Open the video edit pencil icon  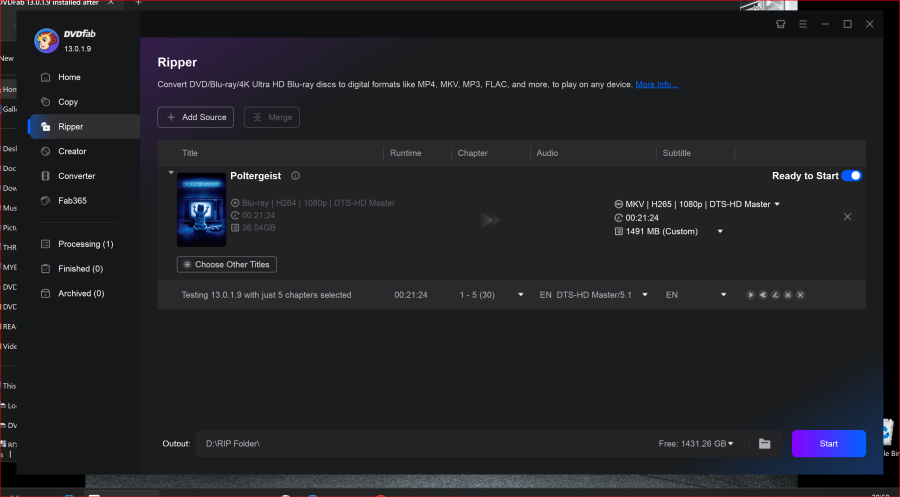[x=775, y=295]
